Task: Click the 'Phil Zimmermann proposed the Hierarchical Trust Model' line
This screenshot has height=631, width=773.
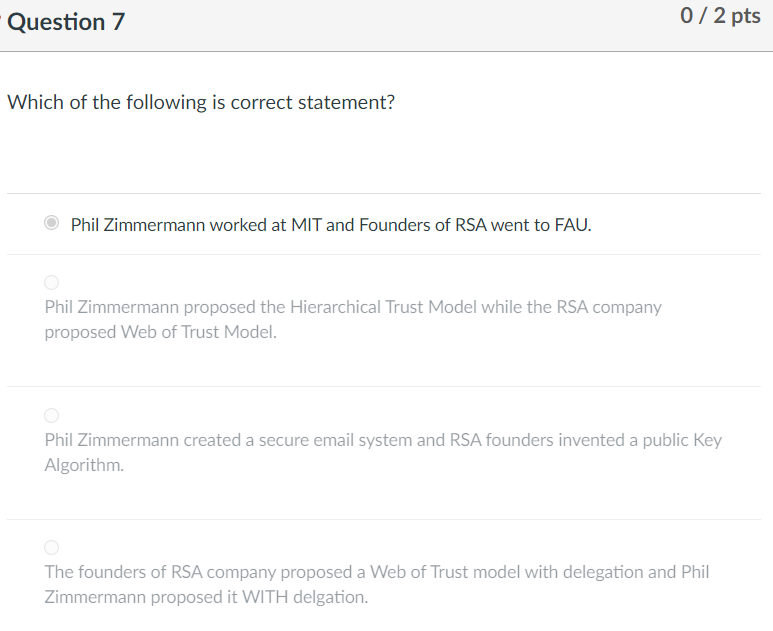Action: coord(352,307)
